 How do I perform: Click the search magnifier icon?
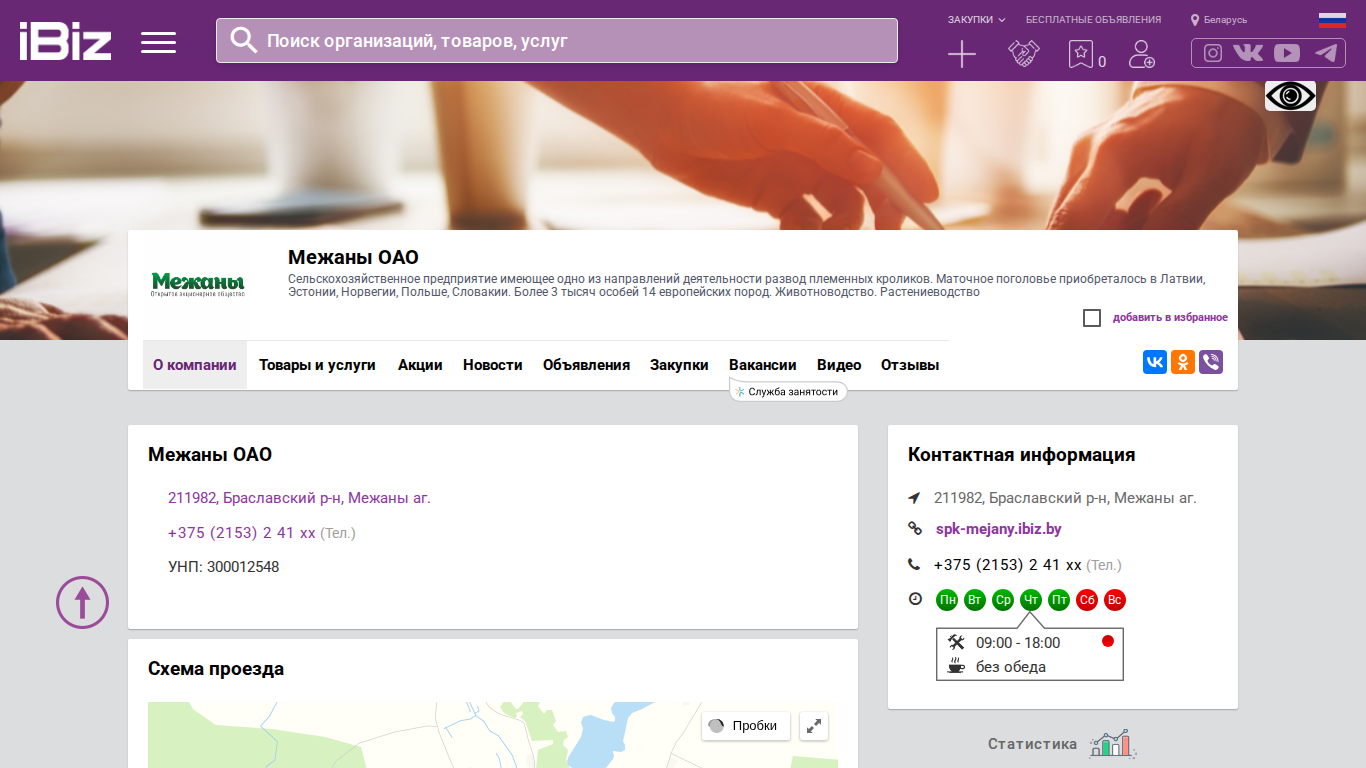pos(244,40)
